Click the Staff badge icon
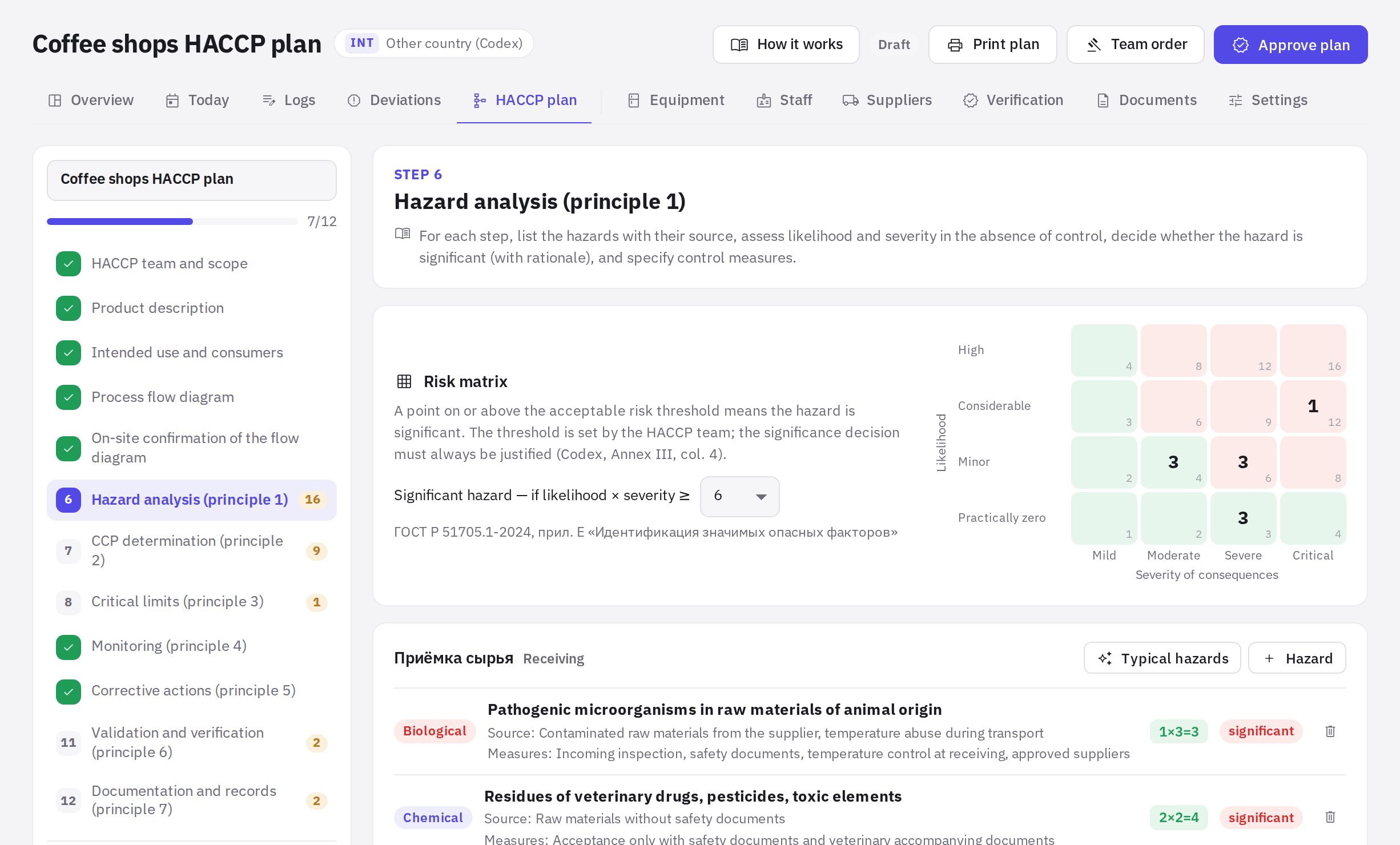The height and width of the screenshot is (845, 1400). [x=764, y=100]
